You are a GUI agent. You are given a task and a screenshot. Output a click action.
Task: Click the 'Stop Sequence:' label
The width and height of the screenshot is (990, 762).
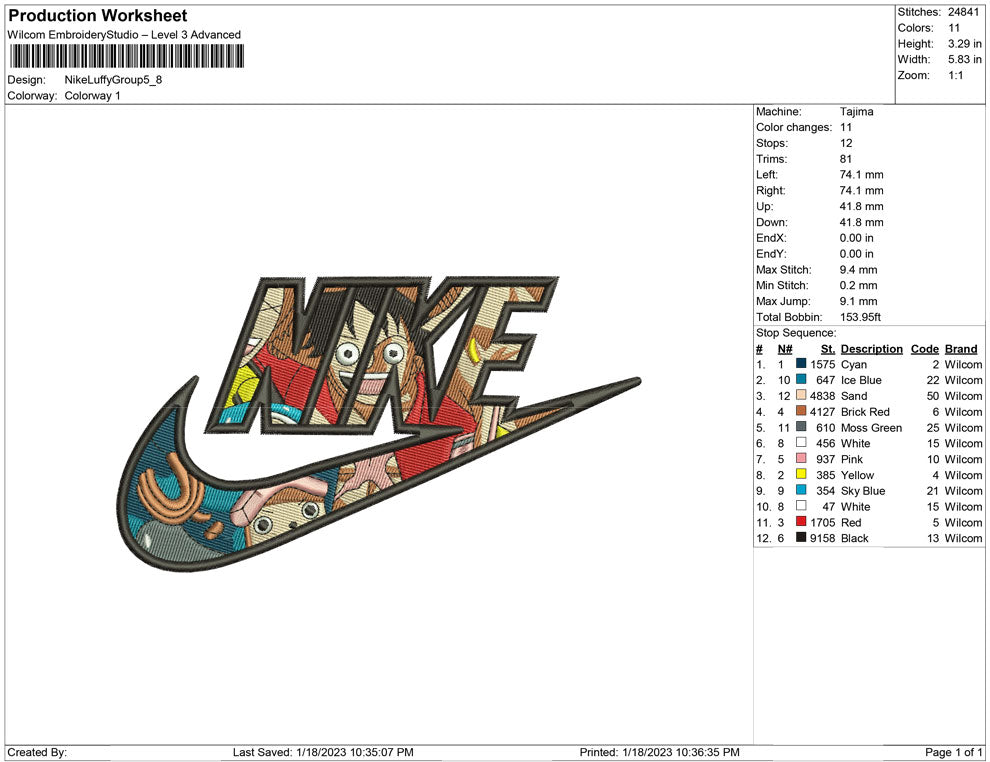[796, 333]
